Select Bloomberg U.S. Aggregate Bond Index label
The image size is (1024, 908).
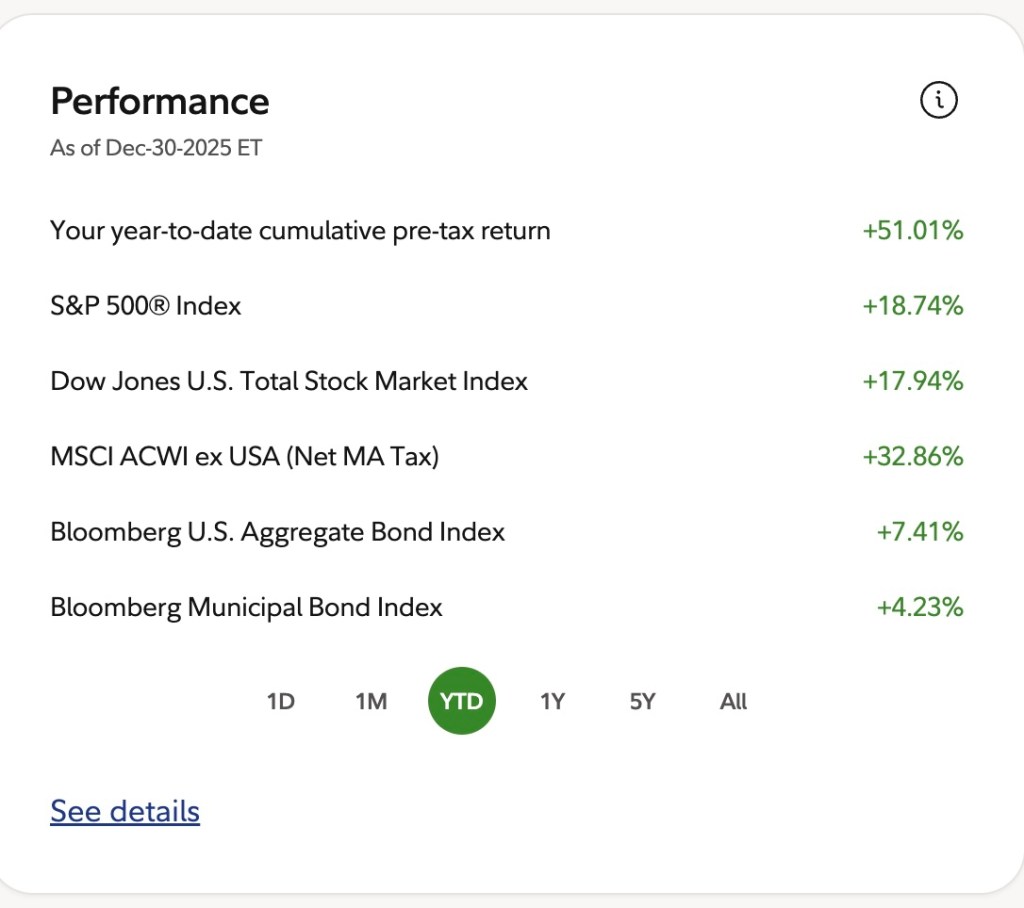click(277, 532)
